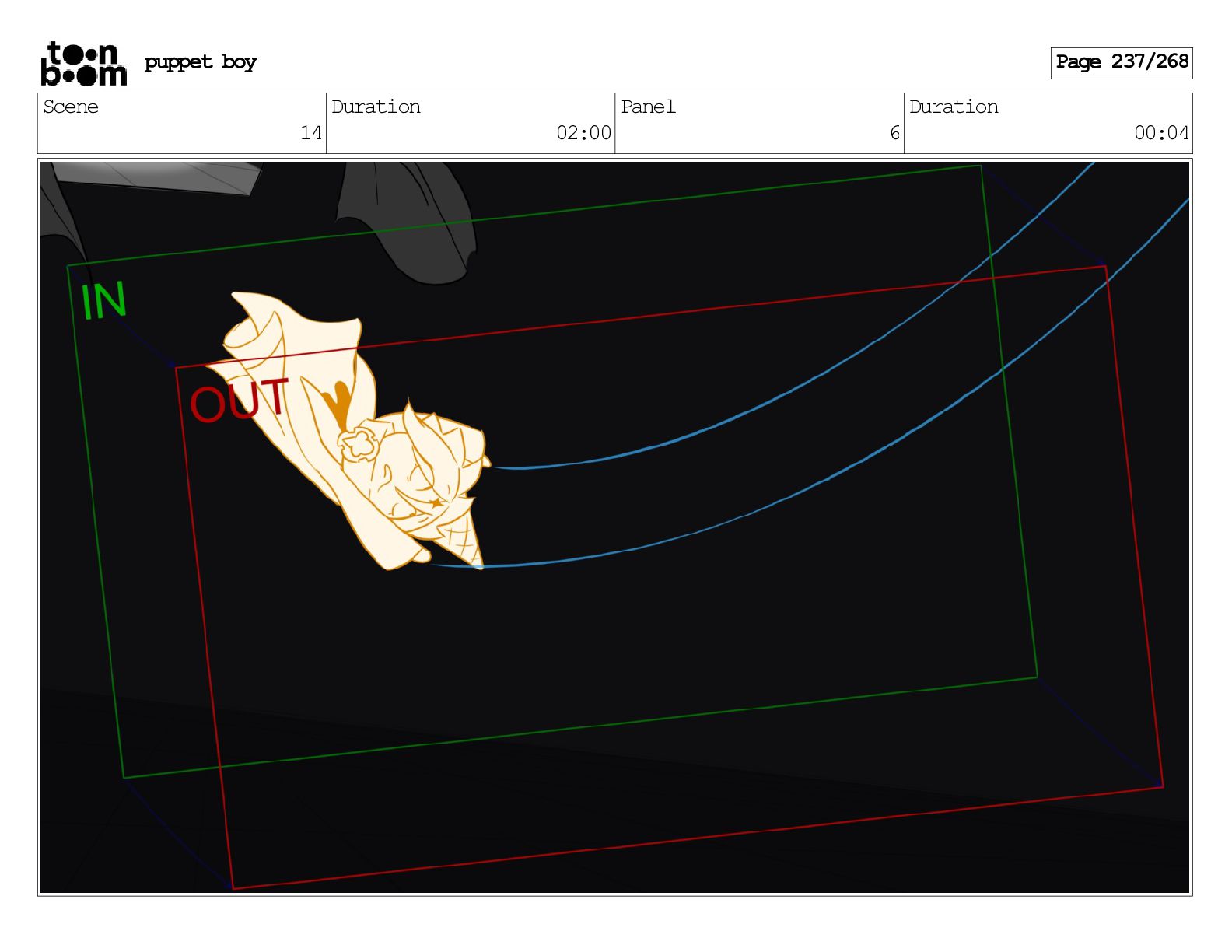The image size is (1232, 952).
Task: Select the 'puppet boy' project title
Action: [200, 62]
